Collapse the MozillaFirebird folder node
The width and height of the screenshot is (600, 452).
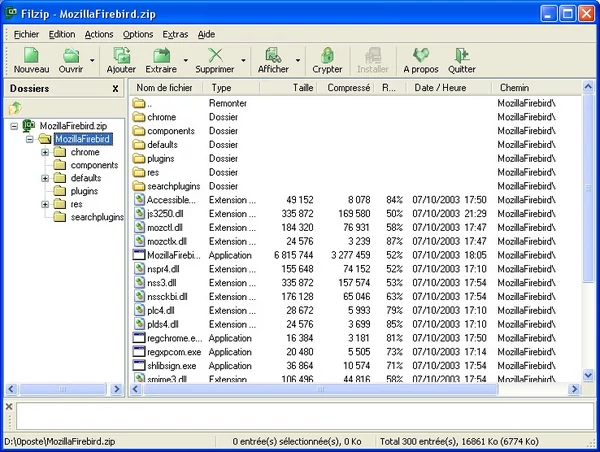(x=29, y=139)
